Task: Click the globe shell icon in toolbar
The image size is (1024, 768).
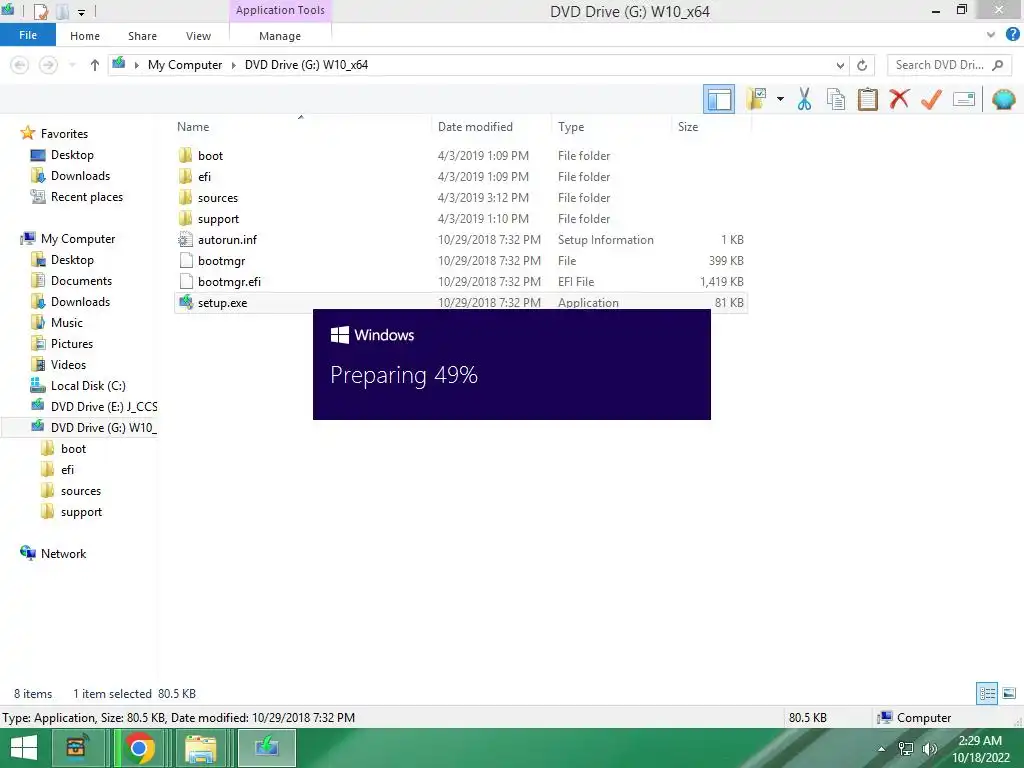Action: [x=1004, y=99]
